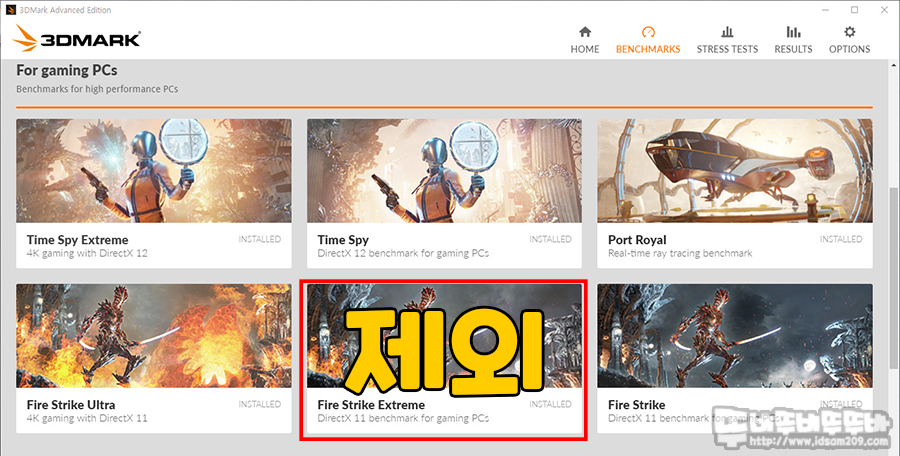
Task: Click the Results chart icon
Action: click(x=793, y=32)
